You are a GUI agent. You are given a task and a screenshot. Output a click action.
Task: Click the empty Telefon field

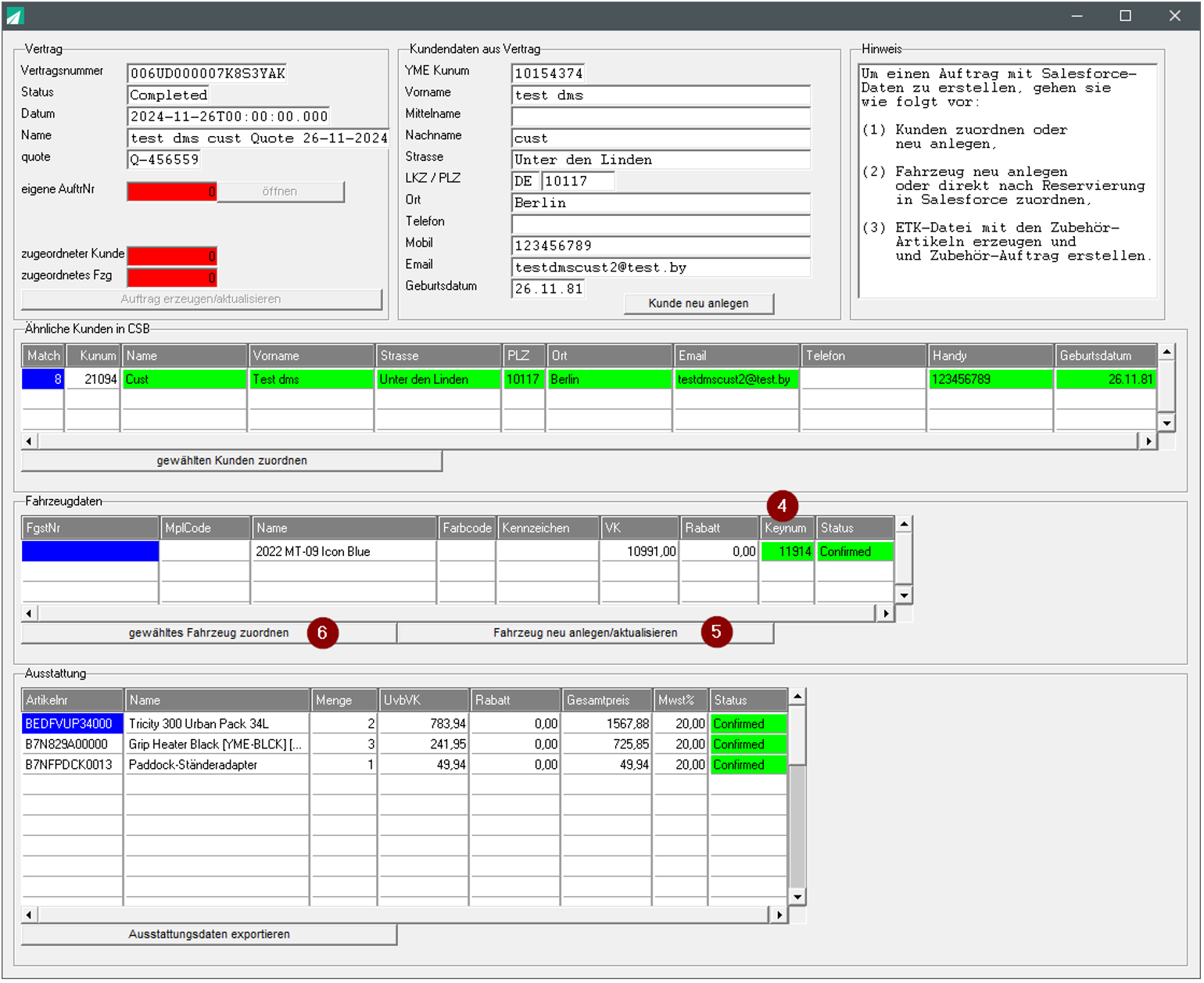tap(661, 224)
